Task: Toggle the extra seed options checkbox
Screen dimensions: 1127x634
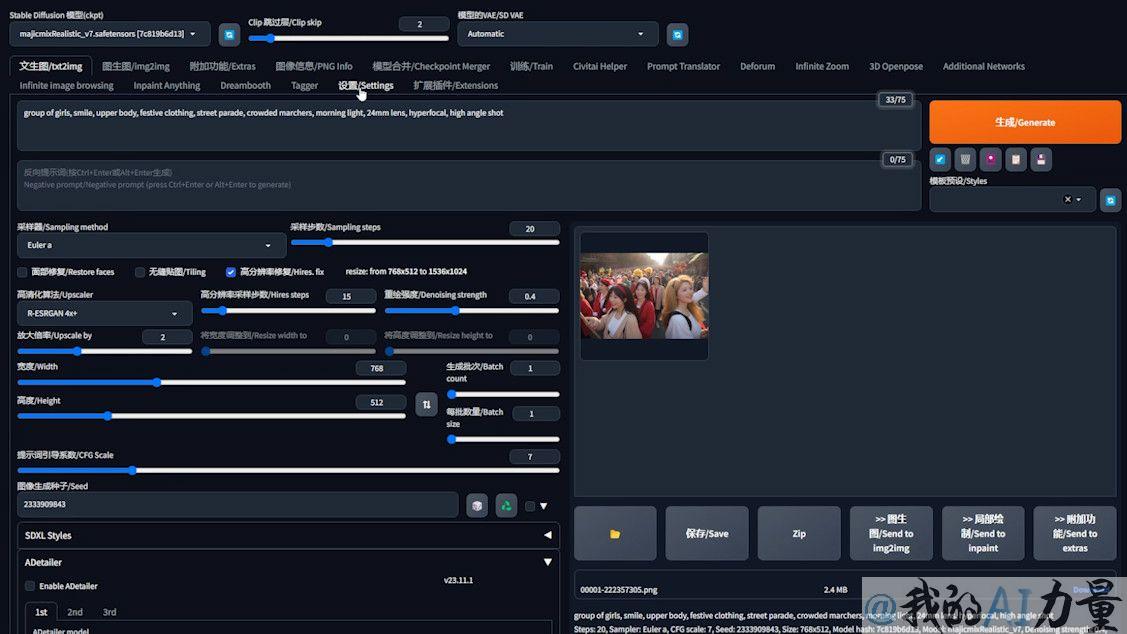Action: [x=530, y=506]
